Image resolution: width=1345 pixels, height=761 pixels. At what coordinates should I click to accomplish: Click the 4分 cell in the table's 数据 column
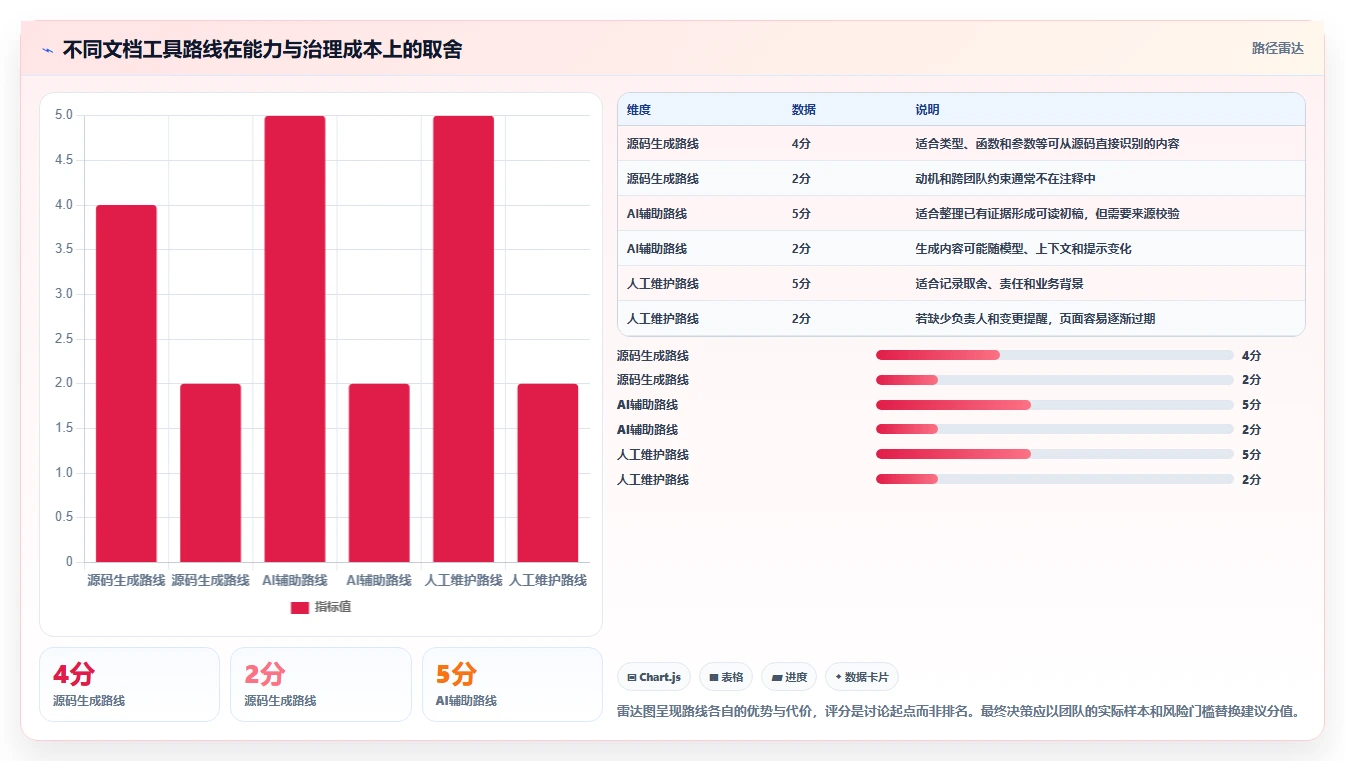(x=801, y=144)
